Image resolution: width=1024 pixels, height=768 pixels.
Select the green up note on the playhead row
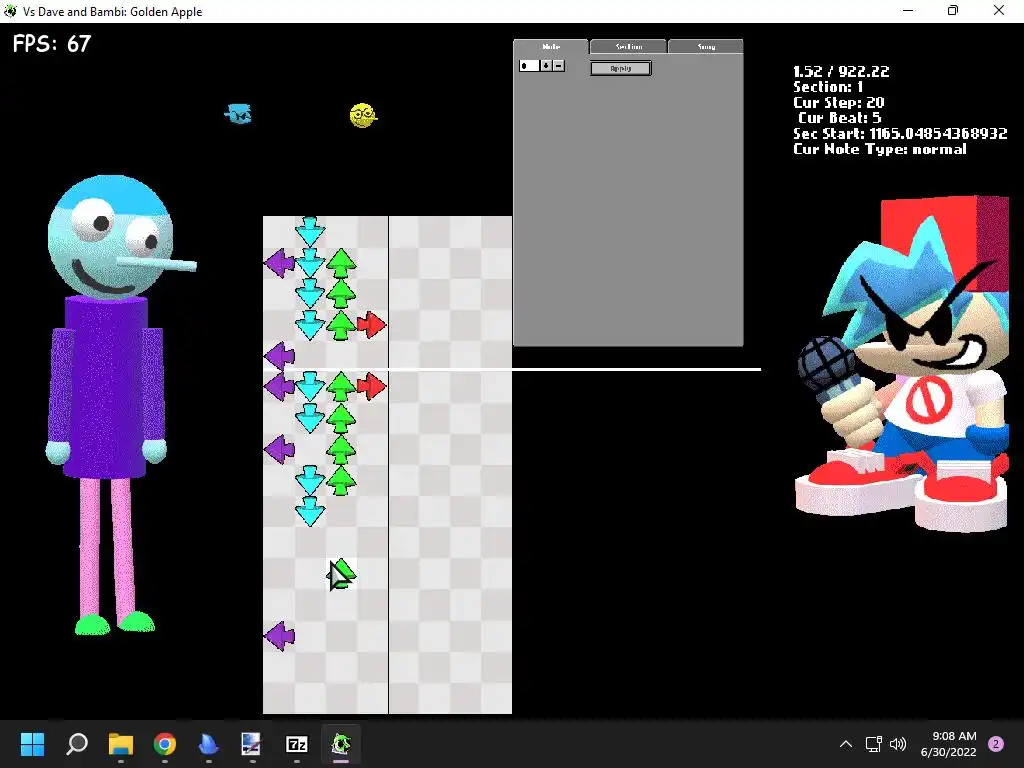click(x=341, y=387)
